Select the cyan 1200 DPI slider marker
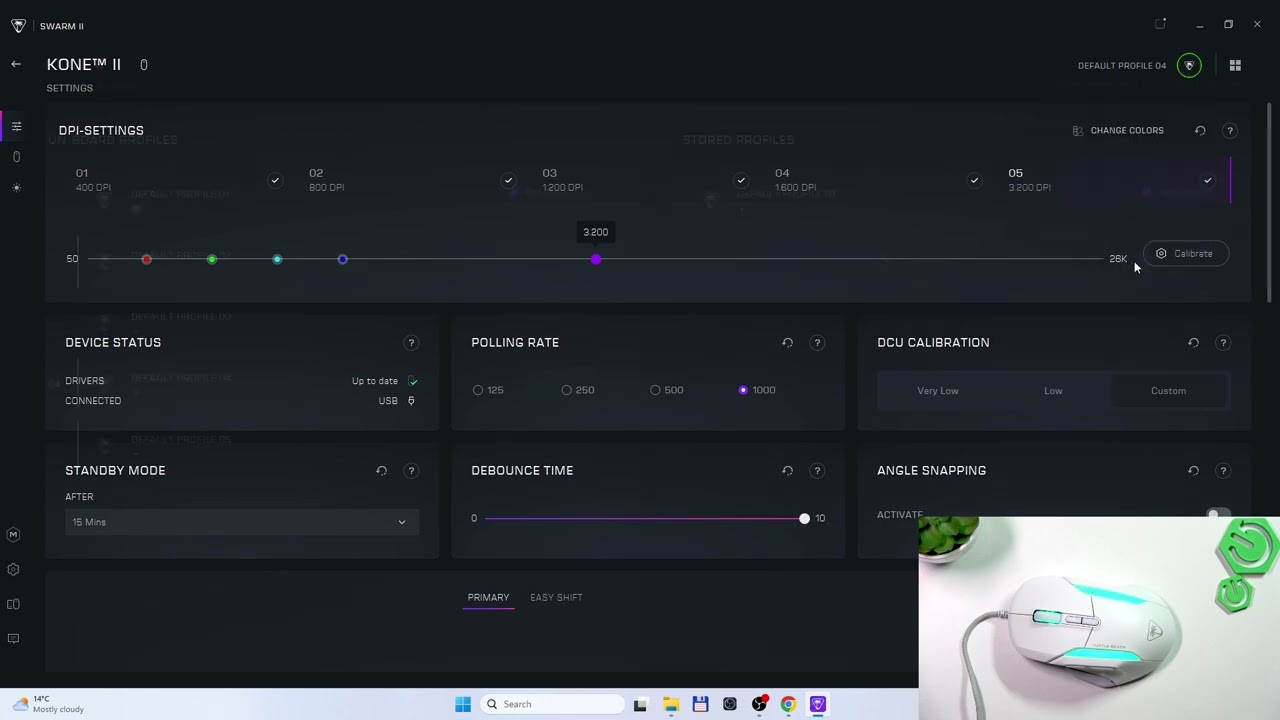The width and height of the screenshot is (1280, 720). point(277,259)
